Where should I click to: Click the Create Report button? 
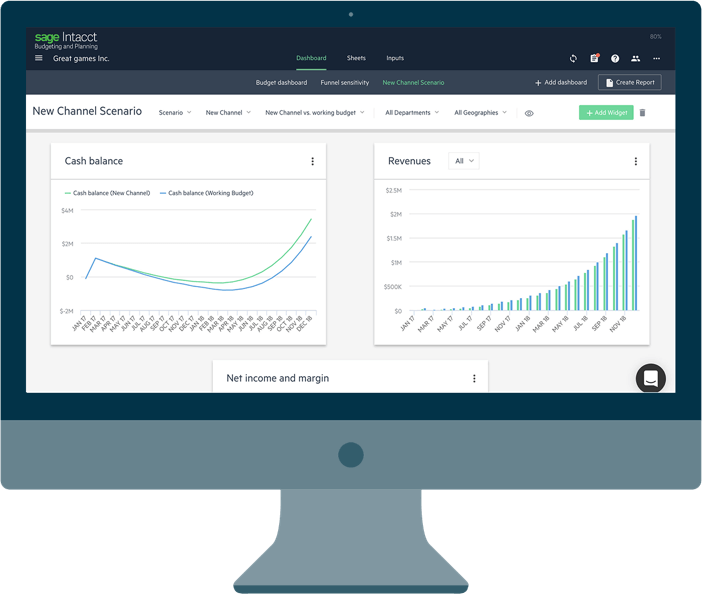(629, 83)
